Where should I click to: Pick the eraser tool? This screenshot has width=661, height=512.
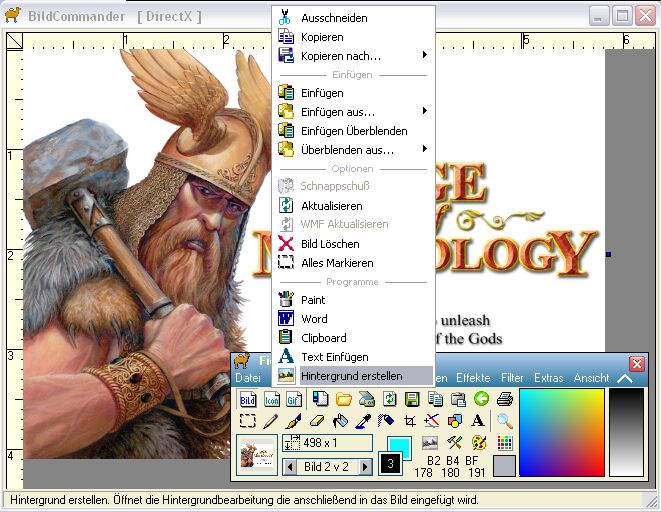[318, 421]
